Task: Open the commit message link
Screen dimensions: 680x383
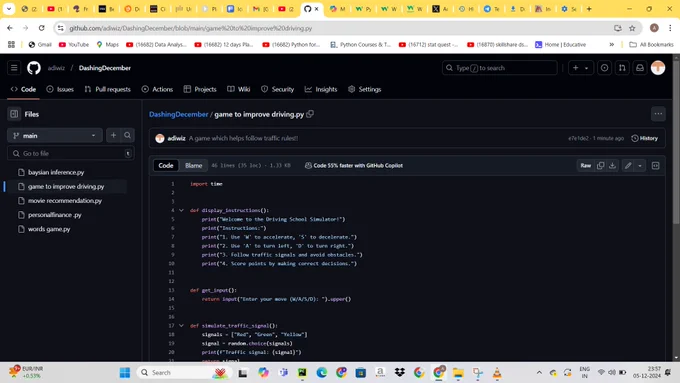Action: [243, 138]
